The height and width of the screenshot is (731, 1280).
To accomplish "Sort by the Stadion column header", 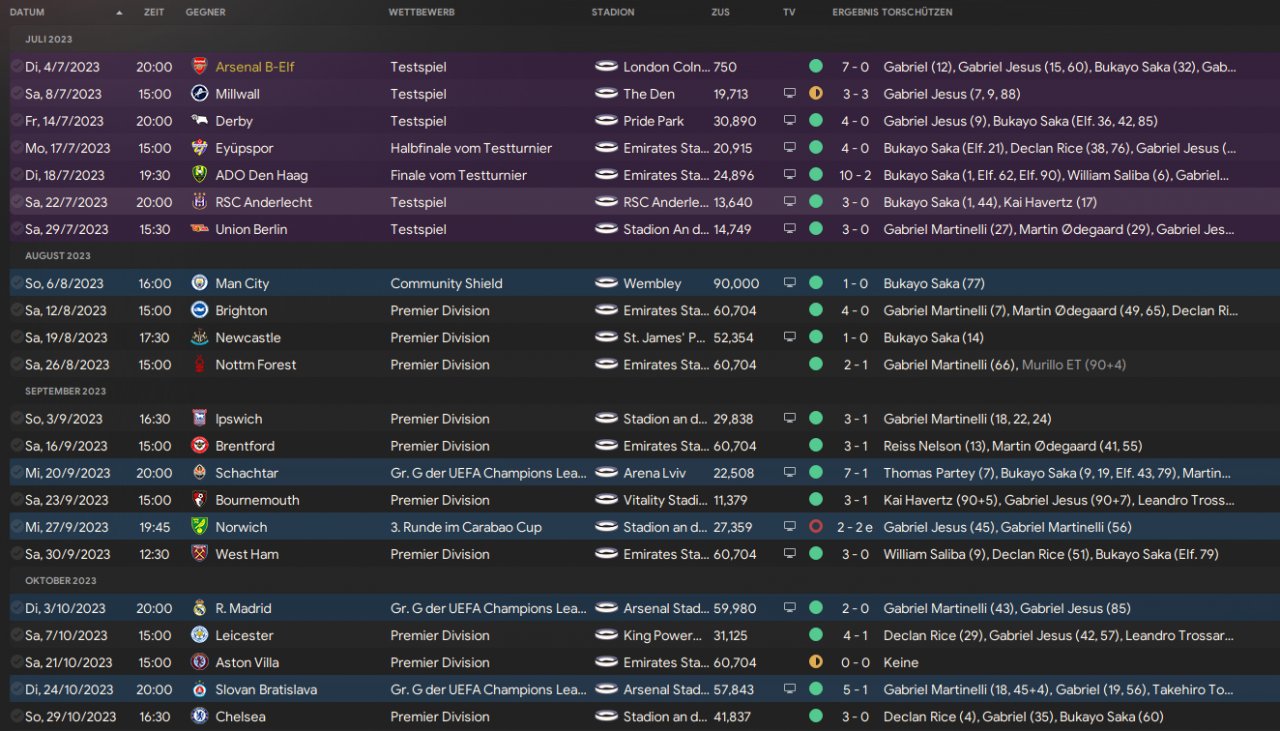I will point(613,12).
